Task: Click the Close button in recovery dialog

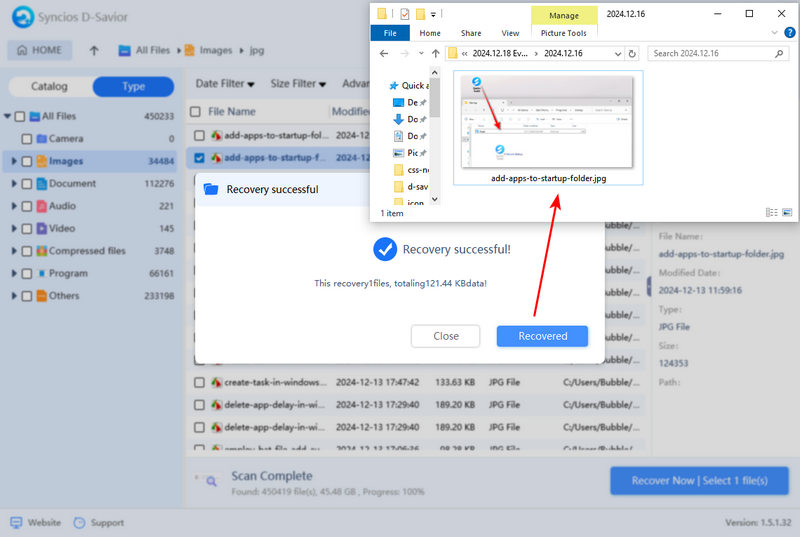Action: pyautogui.click(x=445, y=336)
